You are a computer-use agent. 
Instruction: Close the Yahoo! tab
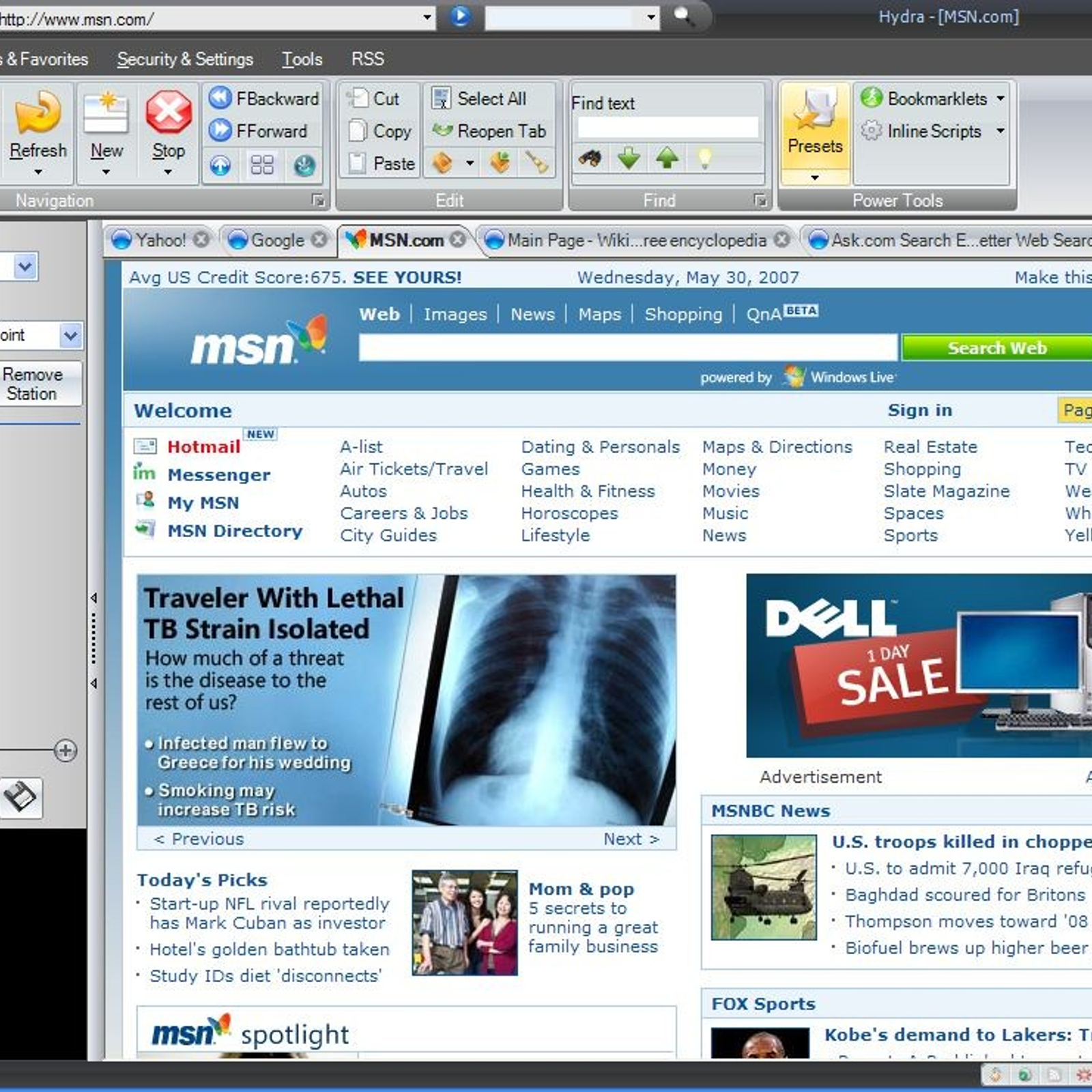(x=201, y=240)
